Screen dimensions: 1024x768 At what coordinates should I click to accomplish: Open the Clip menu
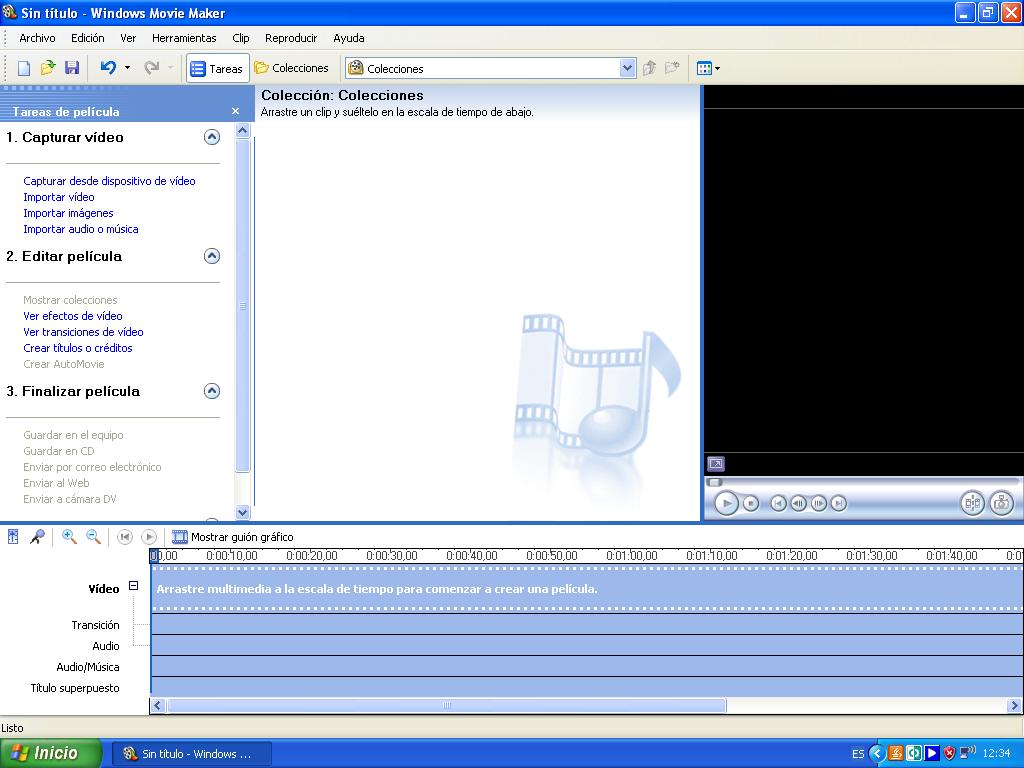point(240,38)
